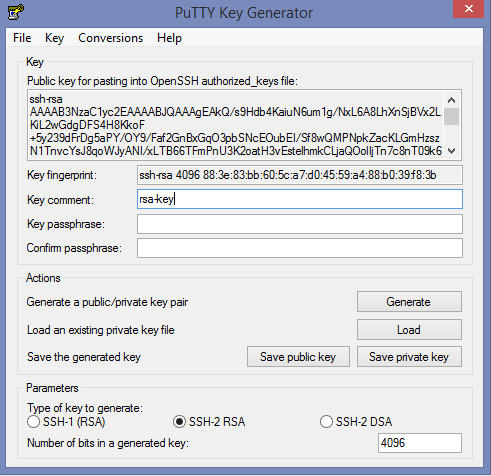Click the Key fingerprint field

300,175
